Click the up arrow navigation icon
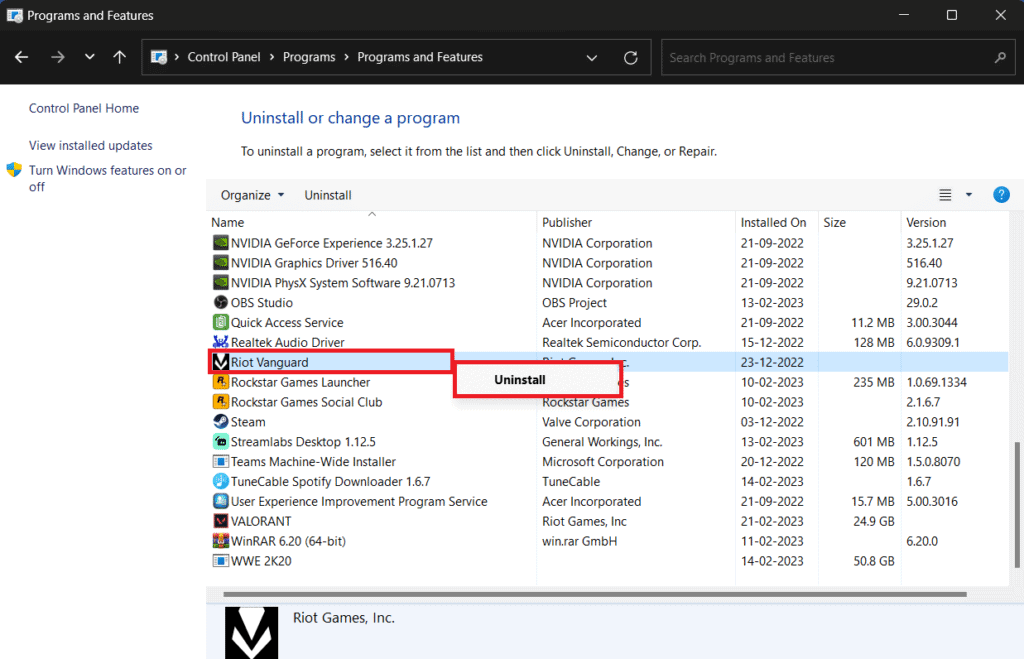 click(x=120, y=58)
